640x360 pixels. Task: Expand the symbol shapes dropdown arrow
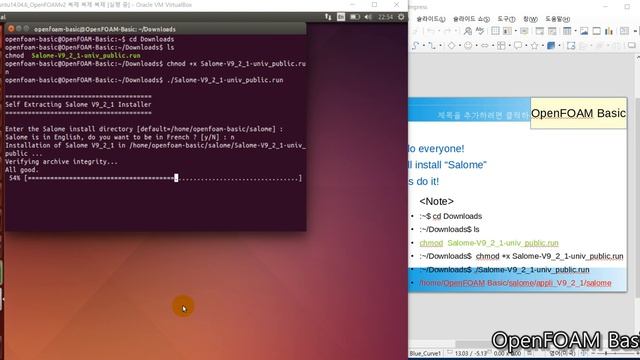point(476,46)
